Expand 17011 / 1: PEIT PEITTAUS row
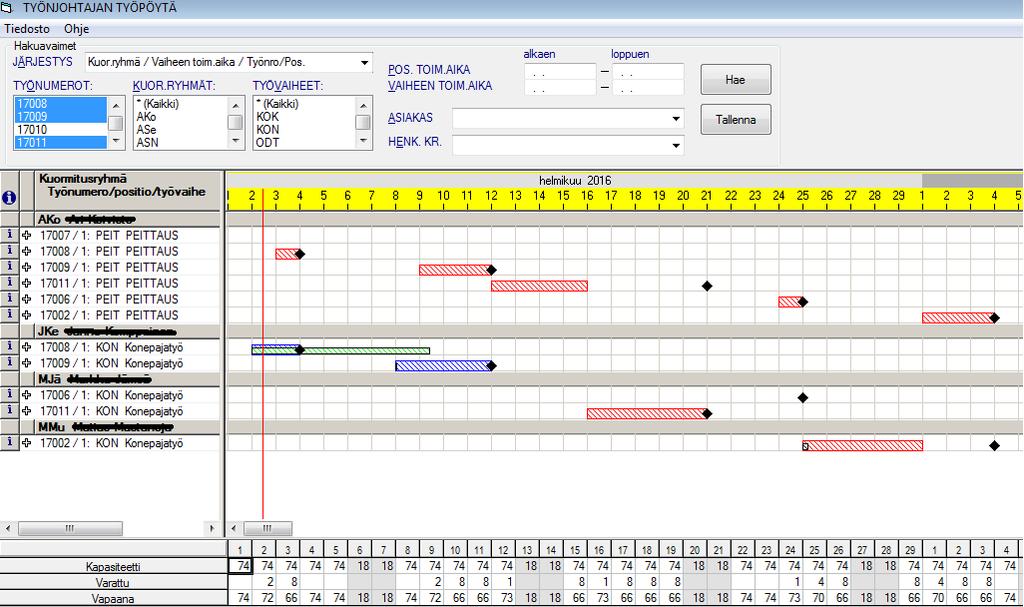 27,283
